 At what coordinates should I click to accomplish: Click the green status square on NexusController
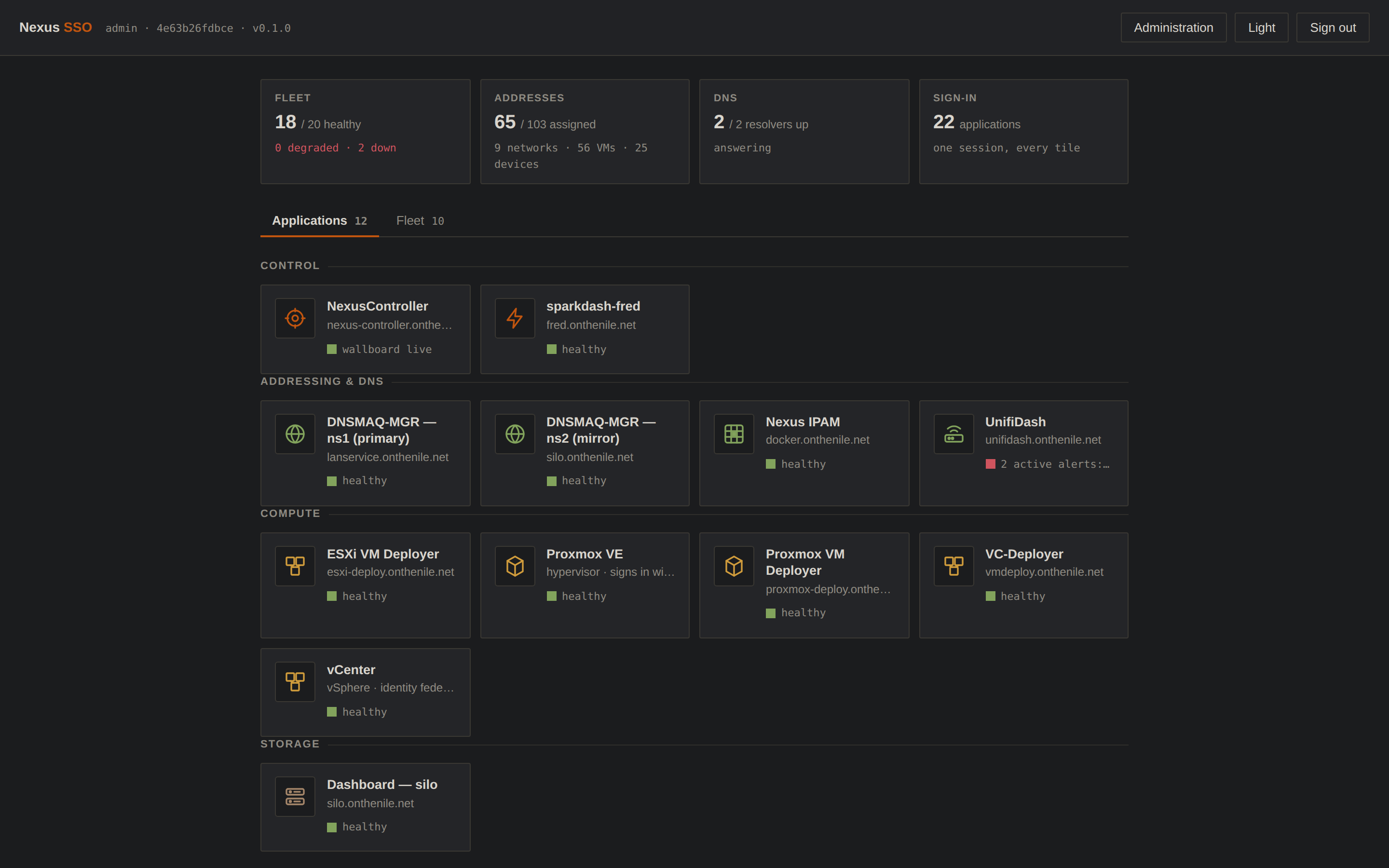pyautogui.click(x=332, y=349)
